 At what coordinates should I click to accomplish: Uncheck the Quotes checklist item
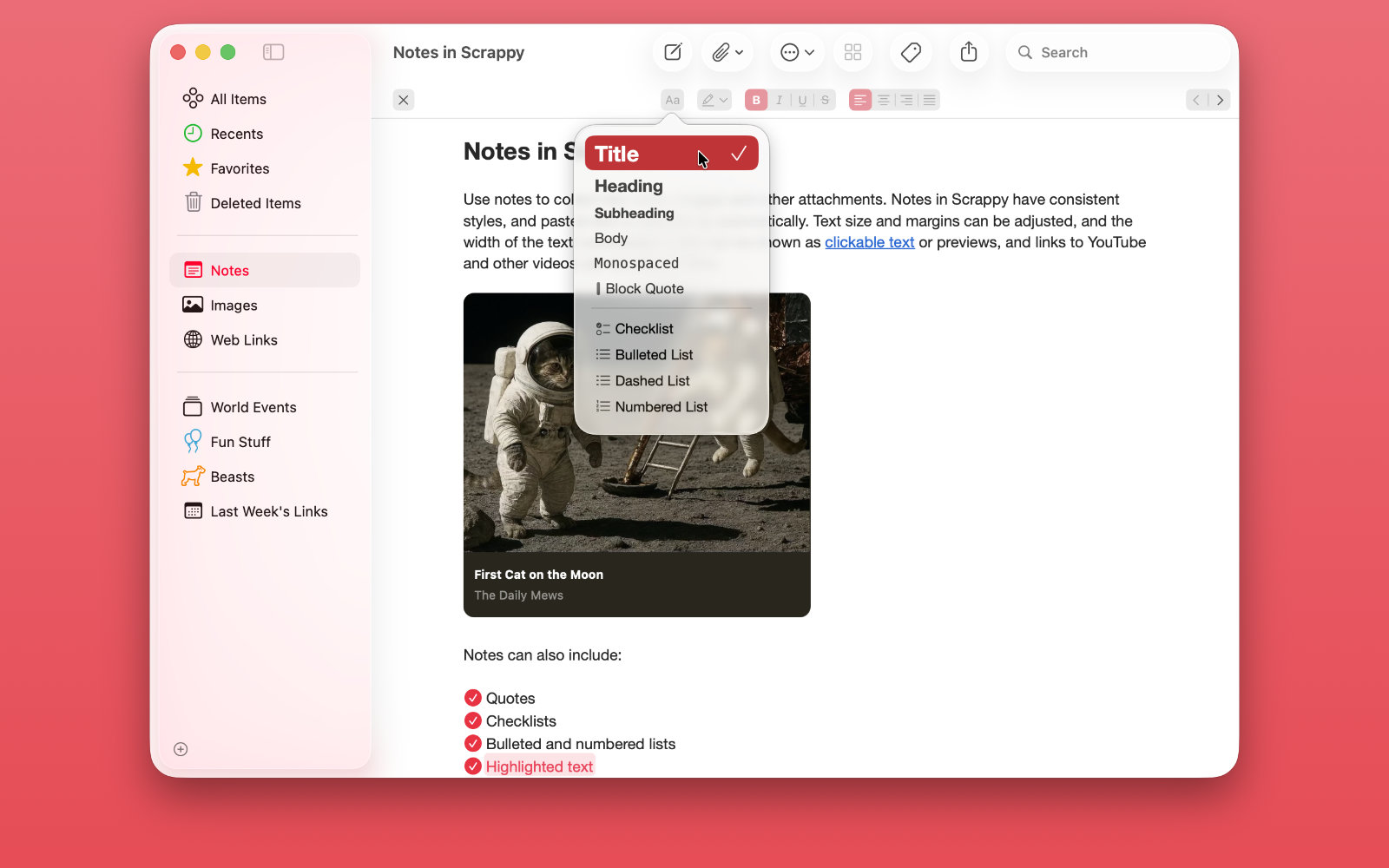(473, 697)
